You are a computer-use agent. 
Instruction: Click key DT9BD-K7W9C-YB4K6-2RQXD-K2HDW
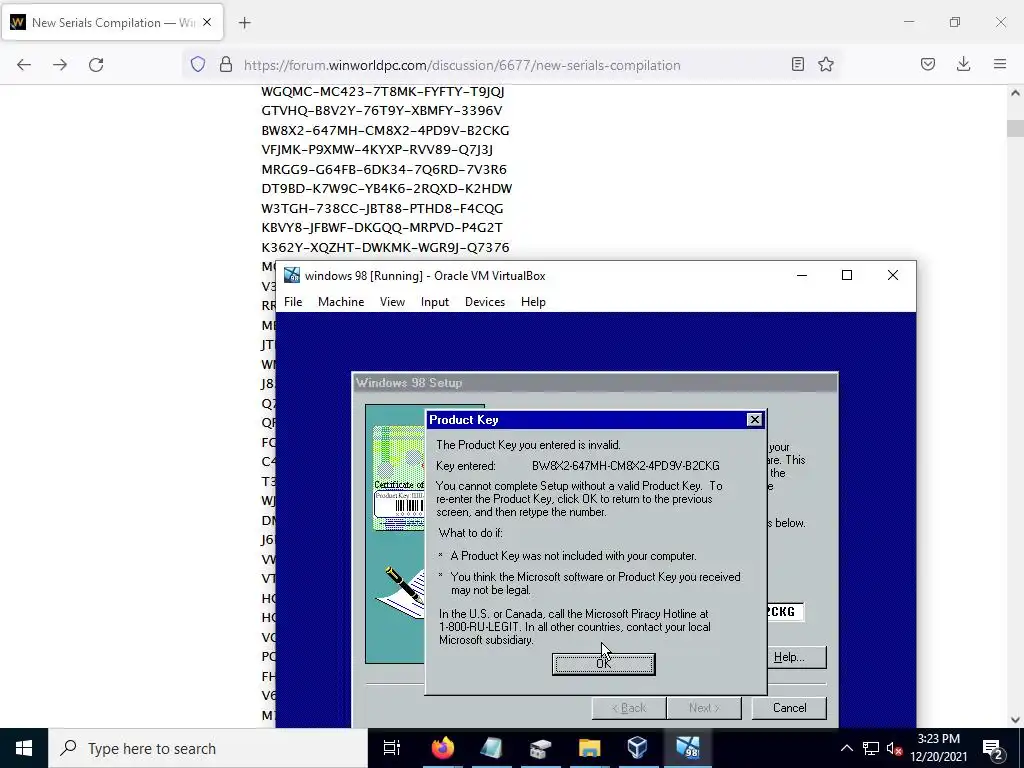pyautogui.click(x=387, y=189)
